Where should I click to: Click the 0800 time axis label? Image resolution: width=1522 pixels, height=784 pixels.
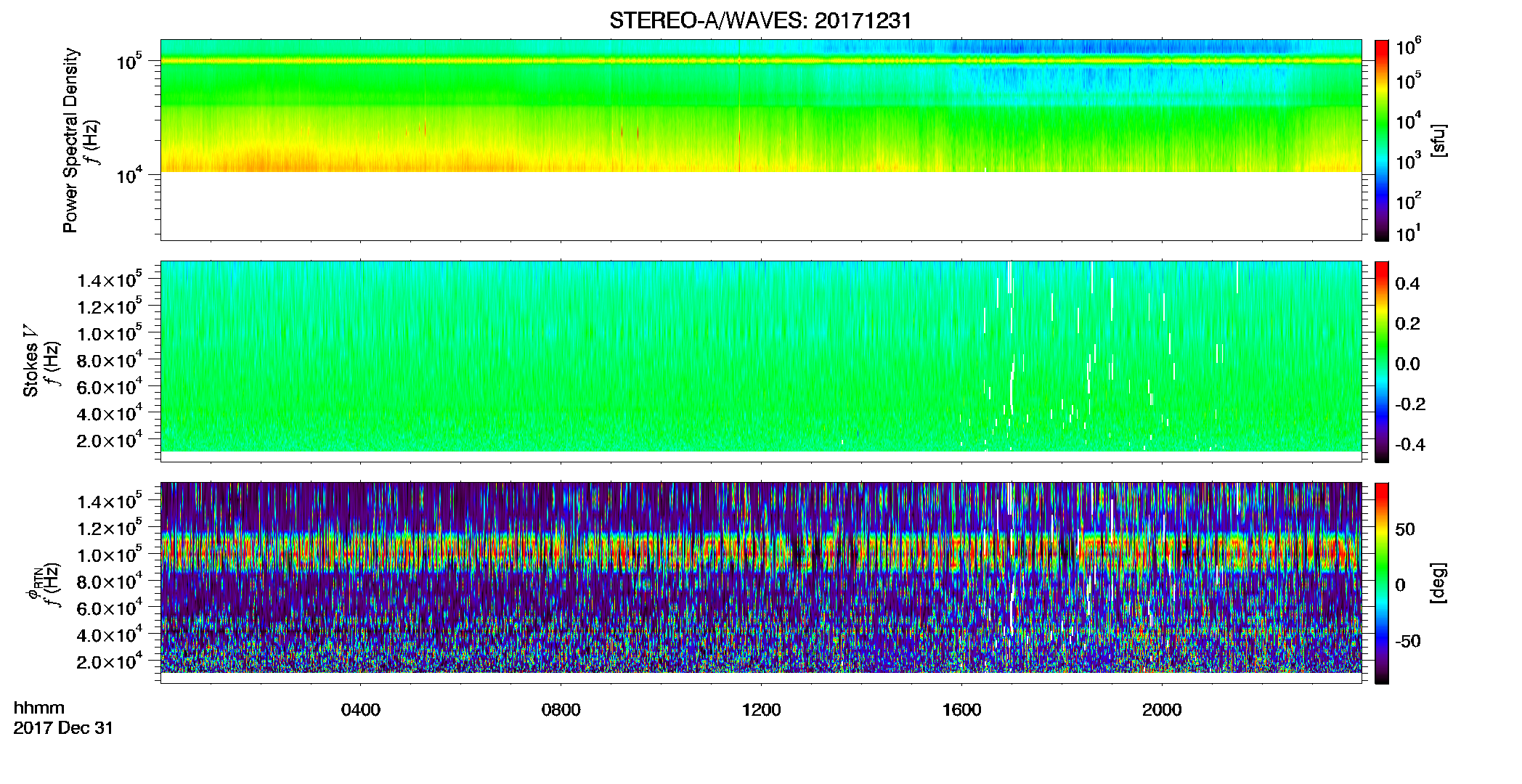pyautogui.click(x=561, y=710)
